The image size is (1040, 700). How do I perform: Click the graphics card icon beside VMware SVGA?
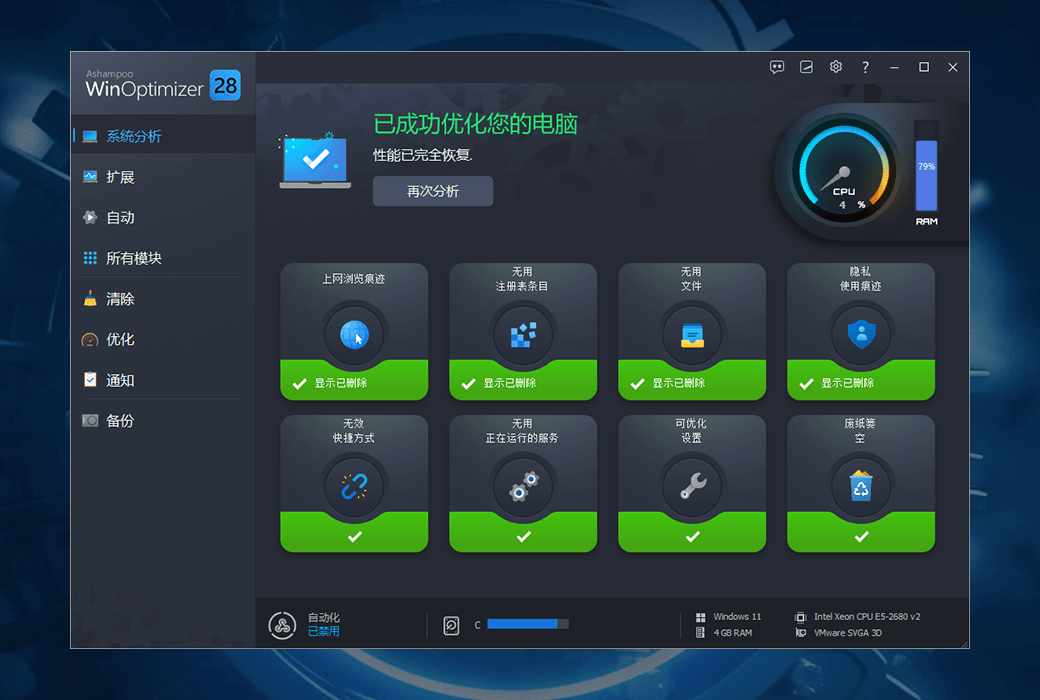point(801,633)
